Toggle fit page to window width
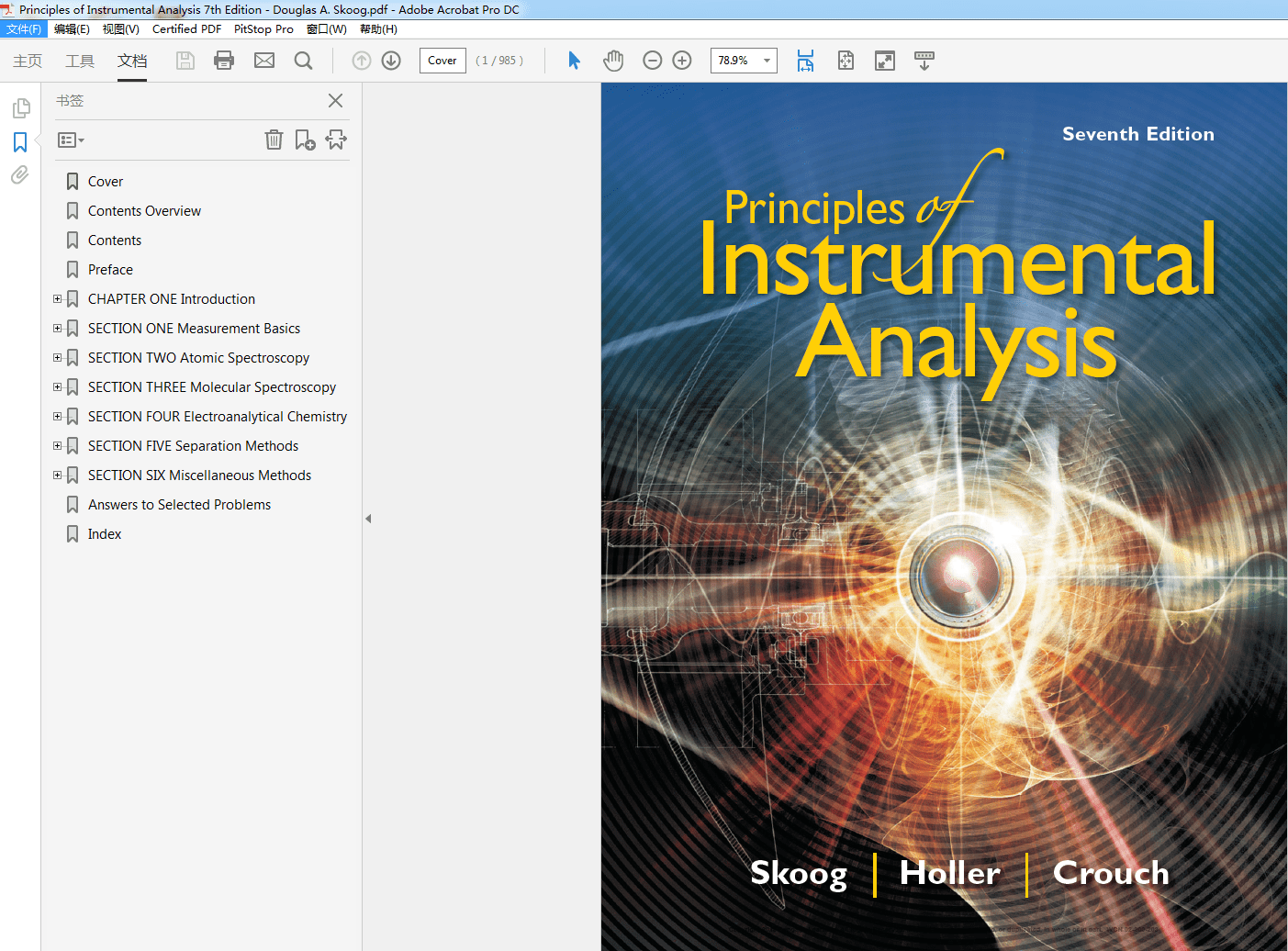This screenshot has height=951, width=1288. (805, 61)
